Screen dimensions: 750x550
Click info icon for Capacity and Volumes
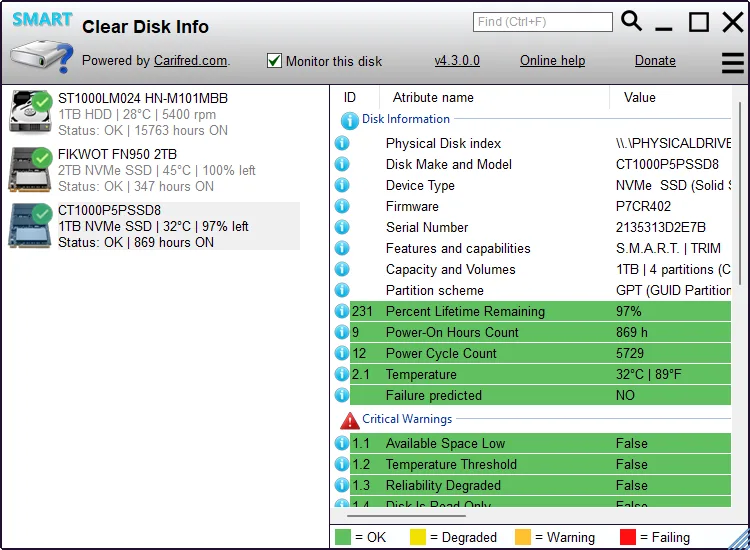pyautogui.click(x=342, y=269)
